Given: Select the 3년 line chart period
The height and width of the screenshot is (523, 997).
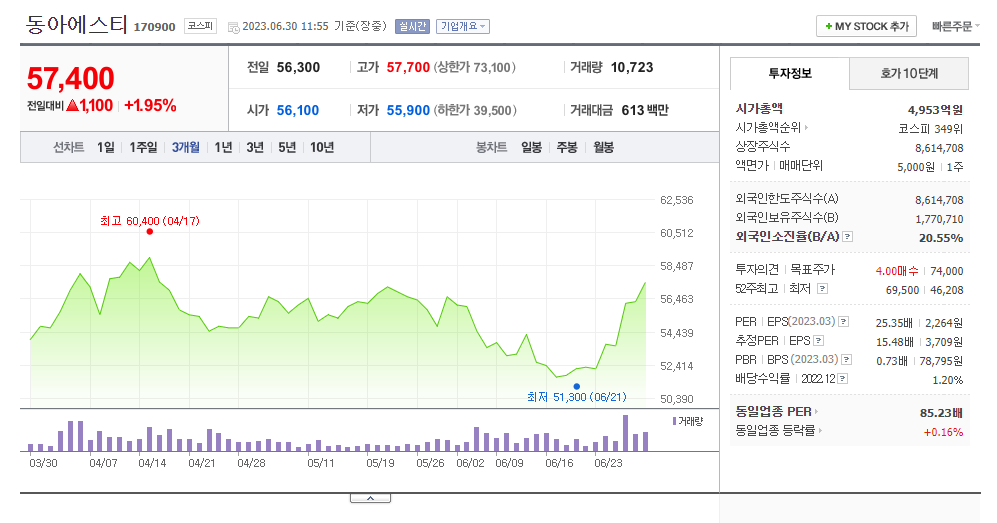Looking at the screenshot, I should point(255,147).
